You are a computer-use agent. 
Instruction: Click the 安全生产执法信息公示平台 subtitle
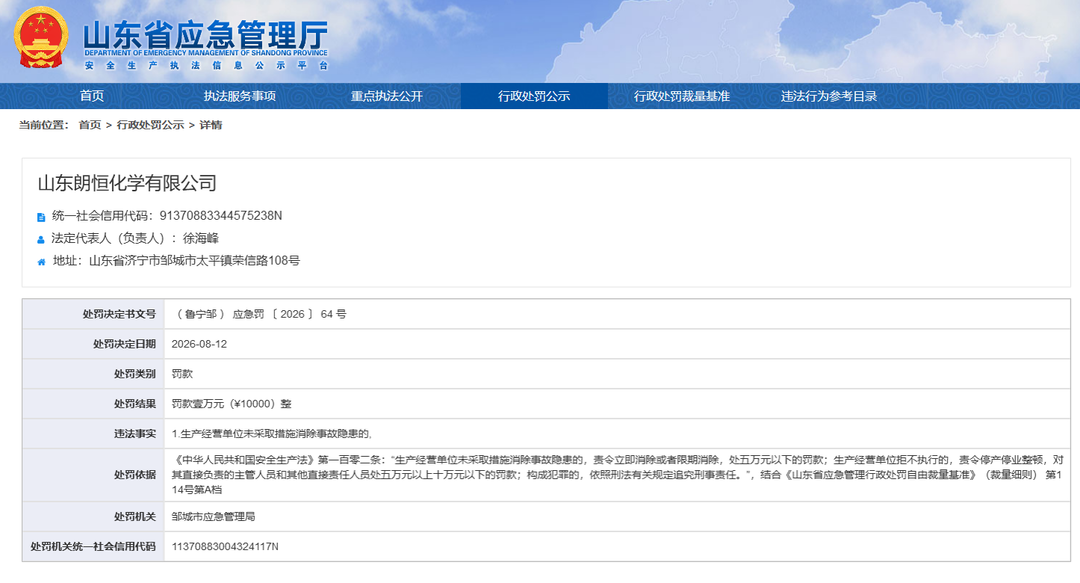206,65
